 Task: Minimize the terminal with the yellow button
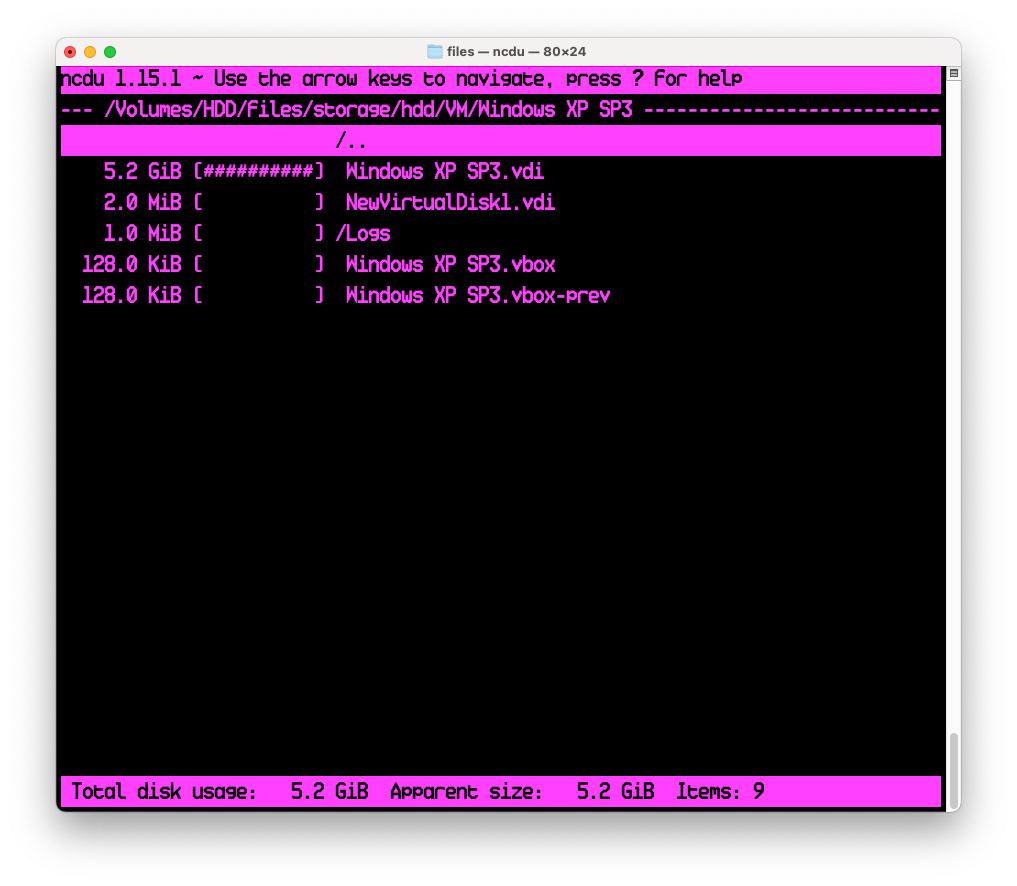(x=90, y=52)
